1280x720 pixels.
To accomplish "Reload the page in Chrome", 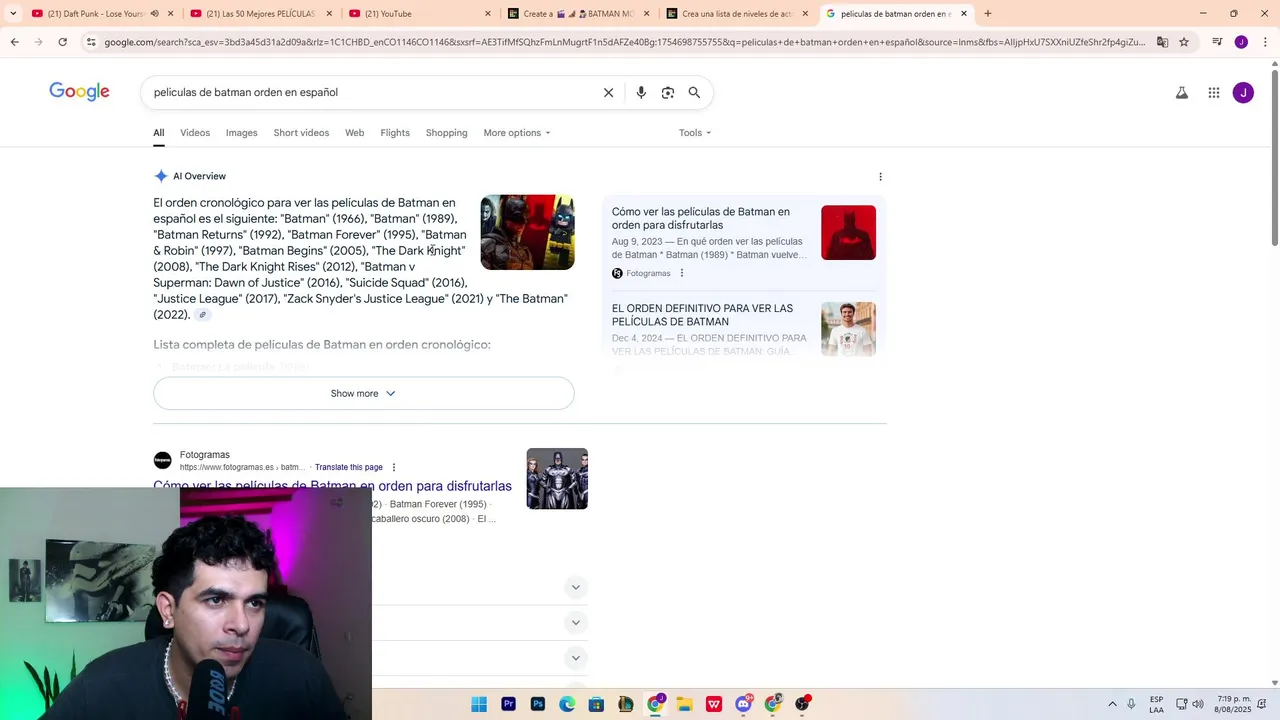I will pyautogui.click(x=63, y=42).
